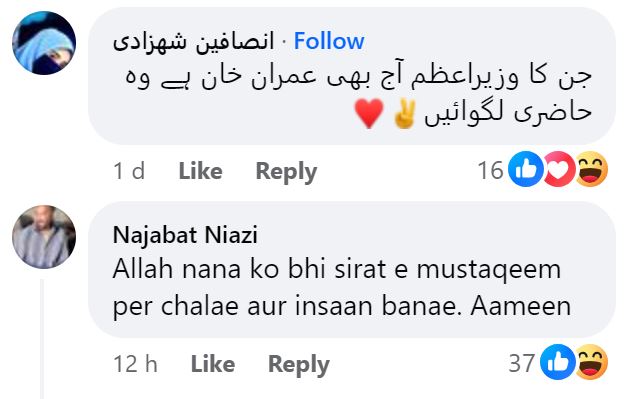Viewport: 625px width, 399px height.
Task: Like Najabat Niazi's comment
Action: click(213, 364)
